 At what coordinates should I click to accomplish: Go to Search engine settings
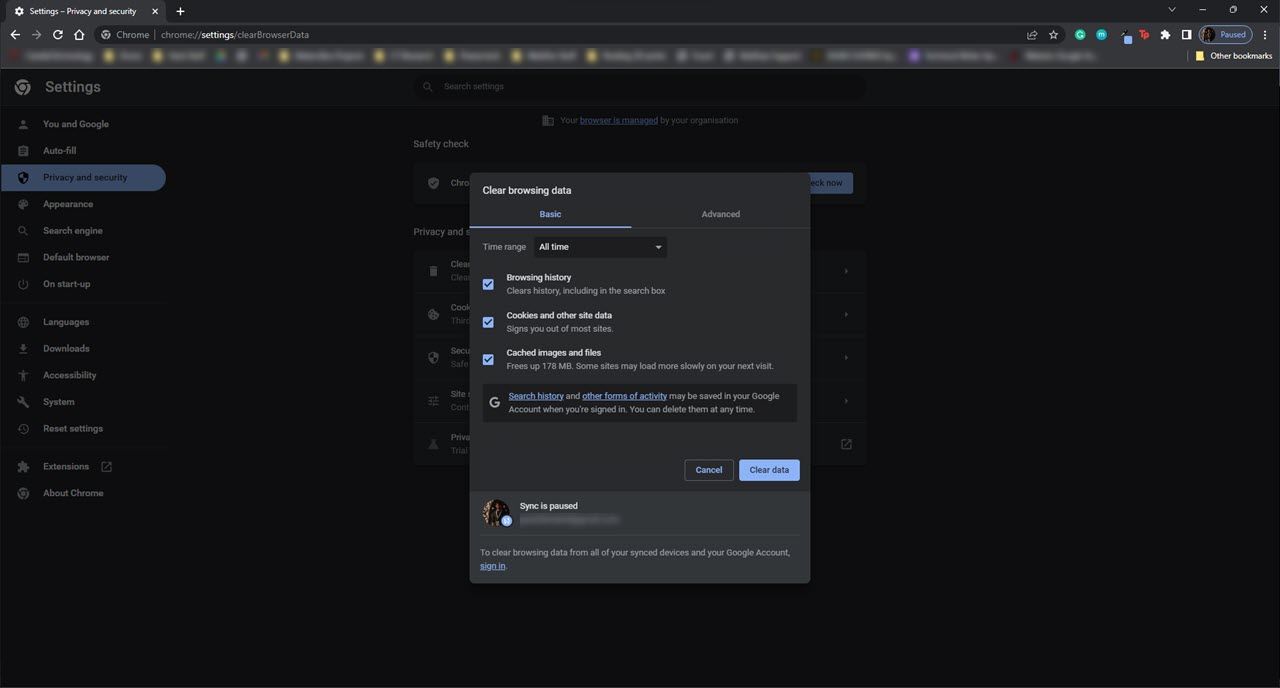click(73, 231)
